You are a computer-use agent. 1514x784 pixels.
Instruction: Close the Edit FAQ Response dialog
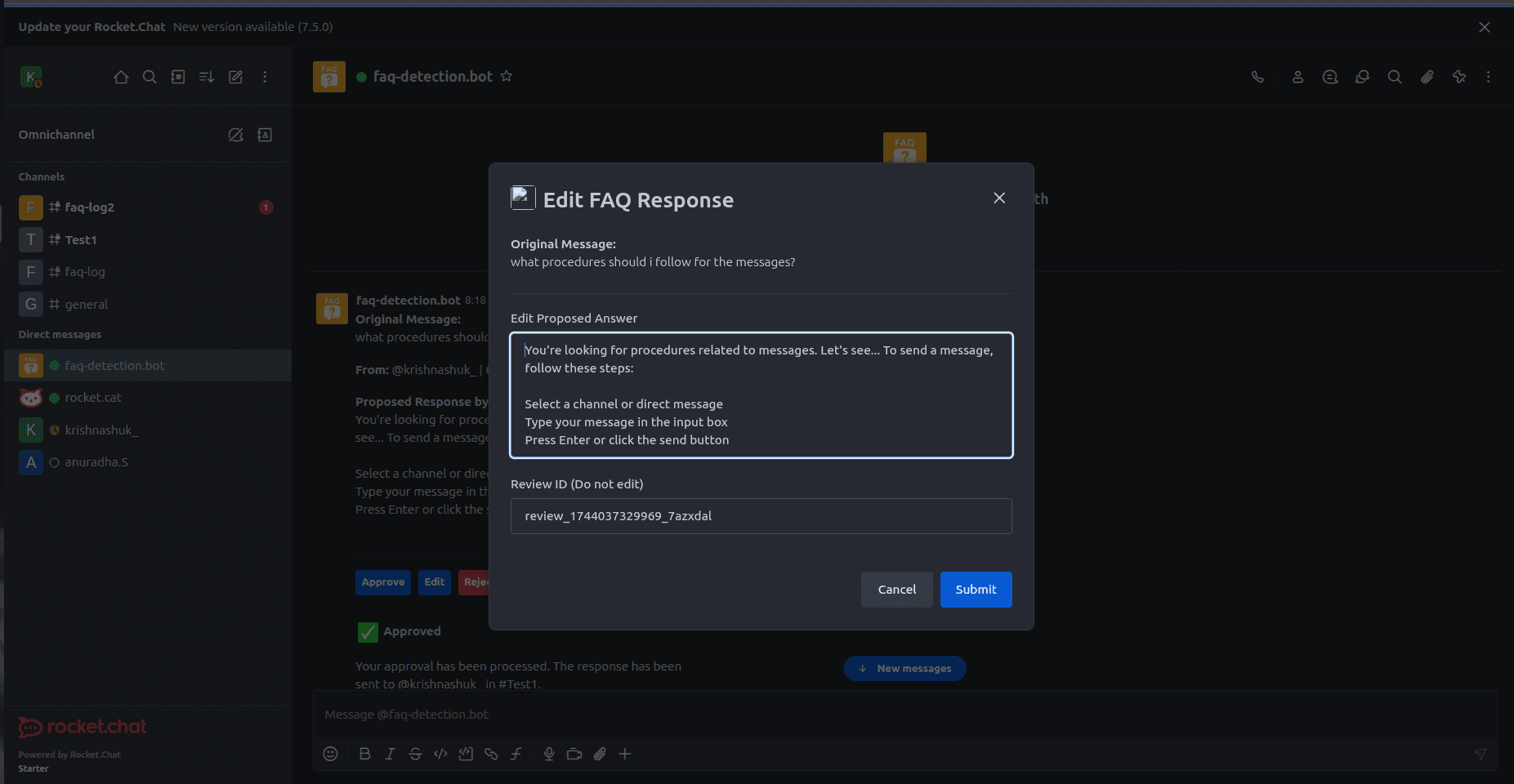pyautogui.click(x=999, y=198)
